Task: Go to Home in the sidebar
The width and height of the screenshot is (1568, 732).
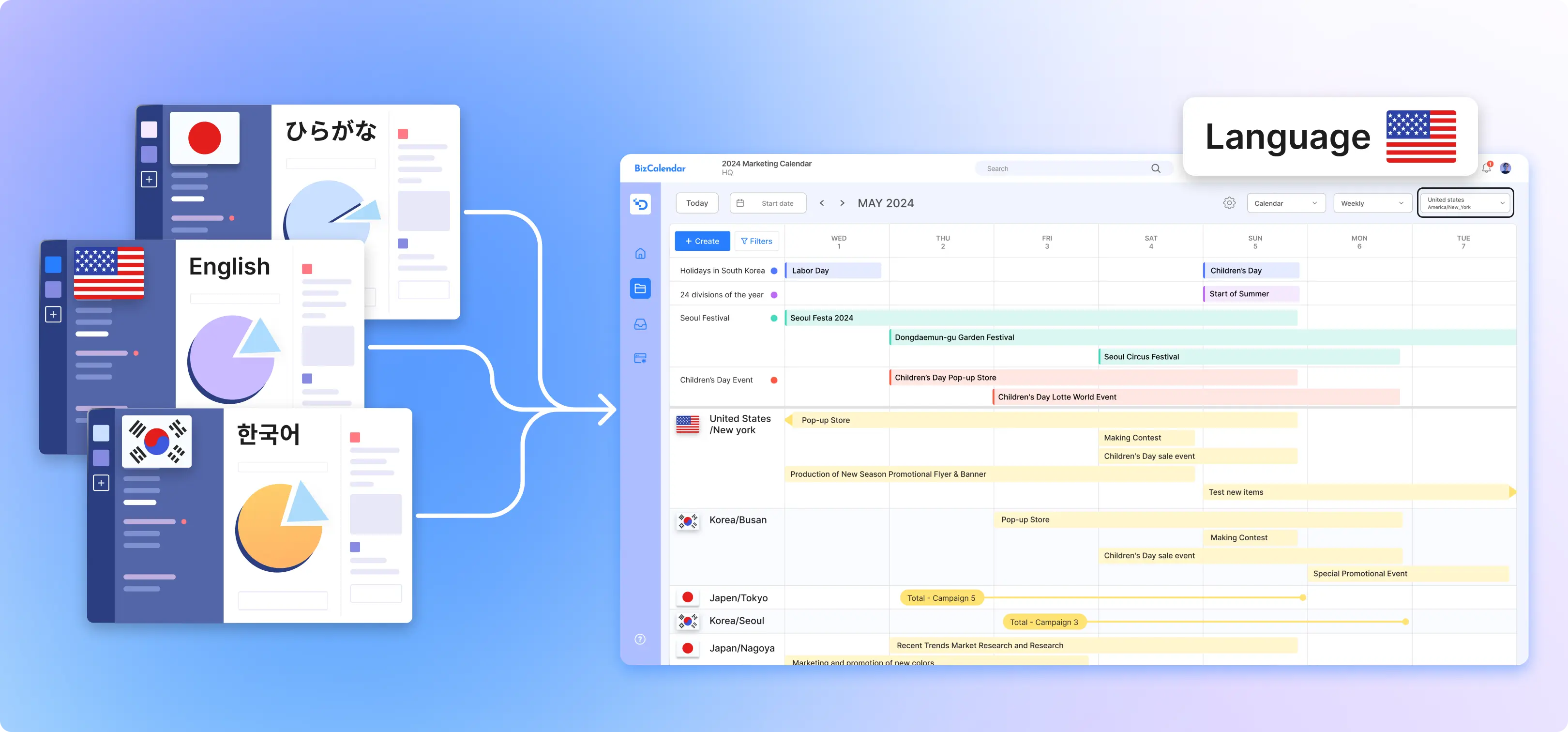Action: click(x=640, y=253)
